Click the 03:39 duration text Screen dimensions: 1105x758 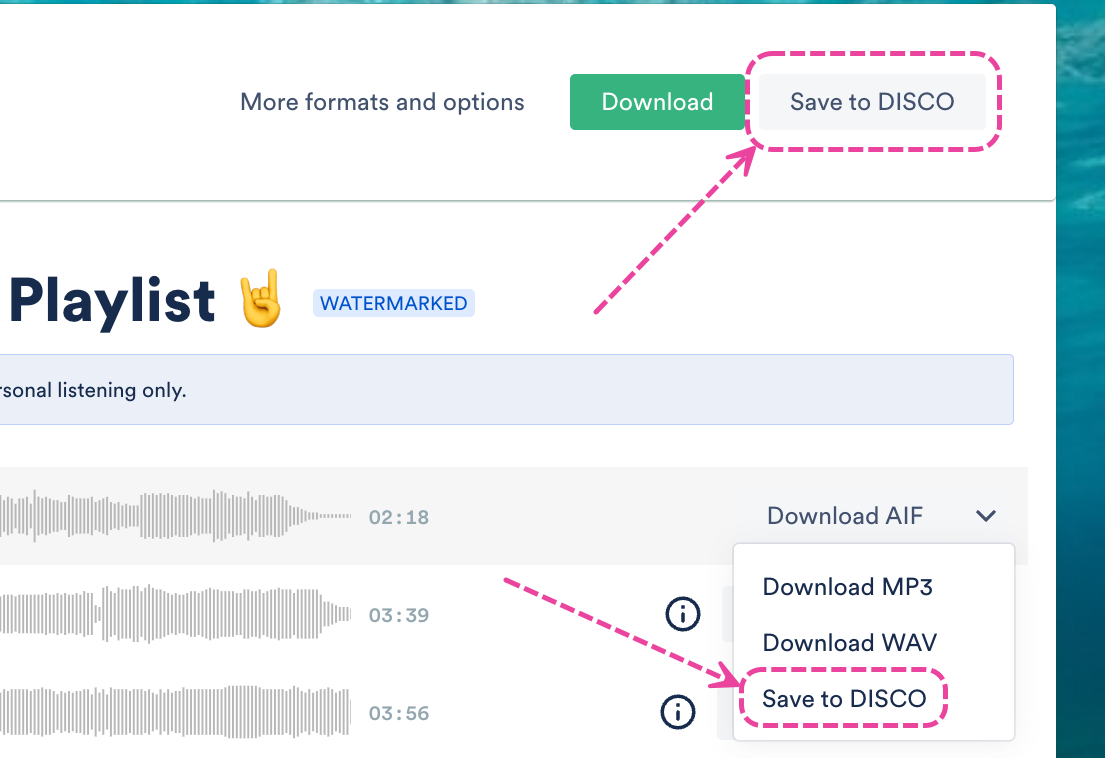point(399,615)
